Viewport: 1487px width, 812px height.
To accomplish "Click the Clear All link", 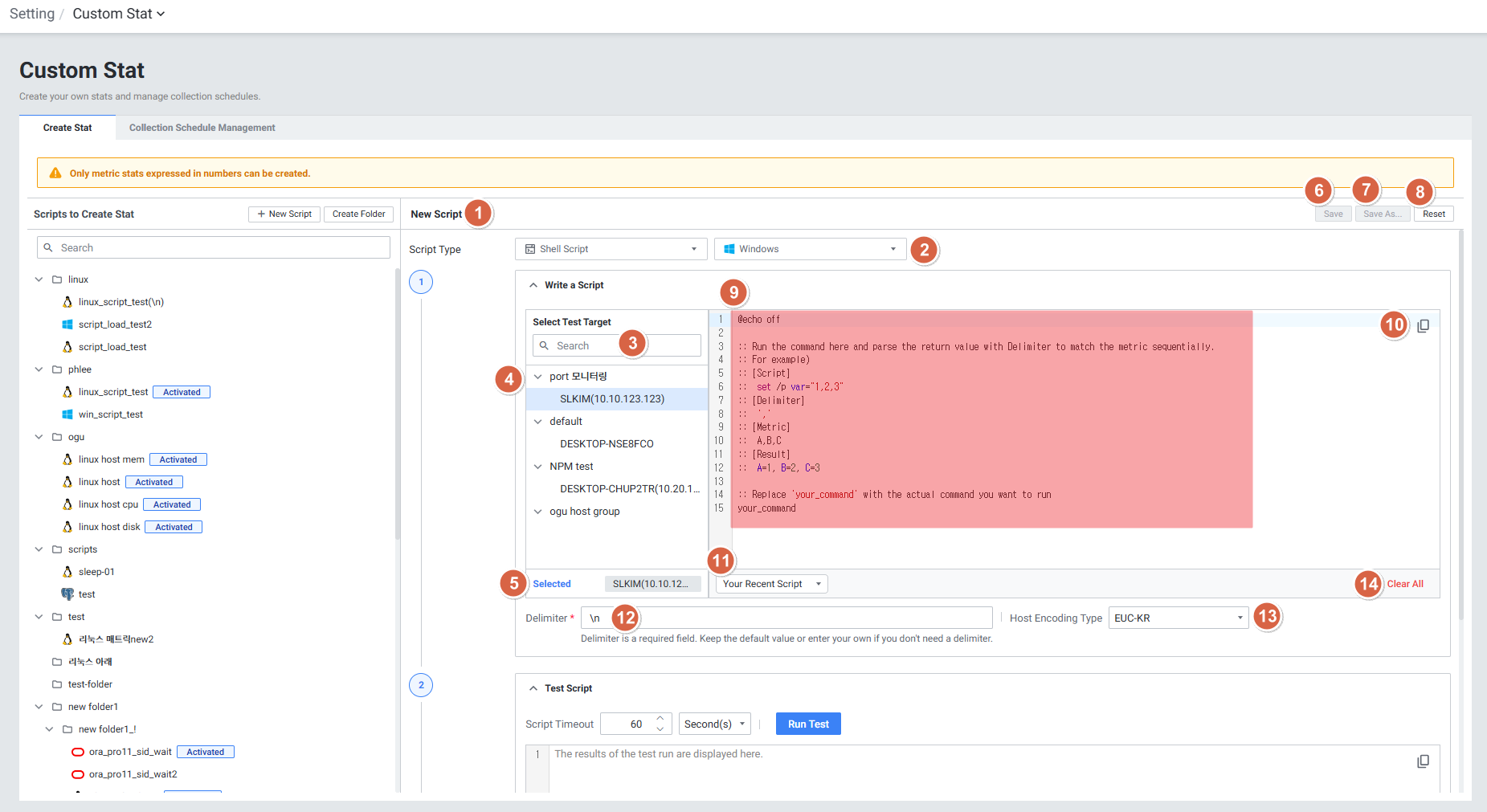I will (x=1404, y=584).
